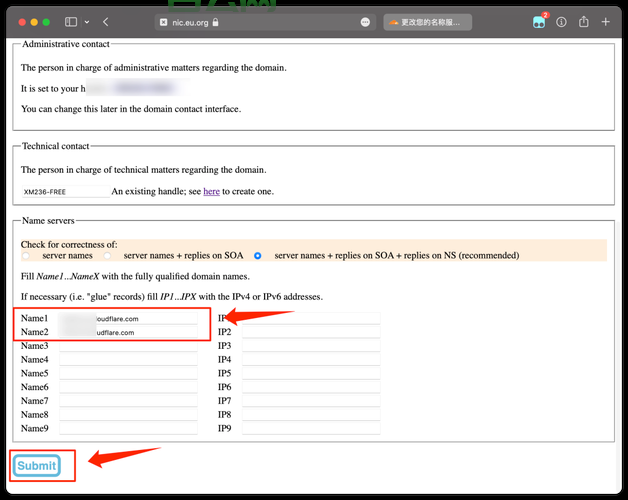Open a new tab with plus icon

[x=606, y=22]
